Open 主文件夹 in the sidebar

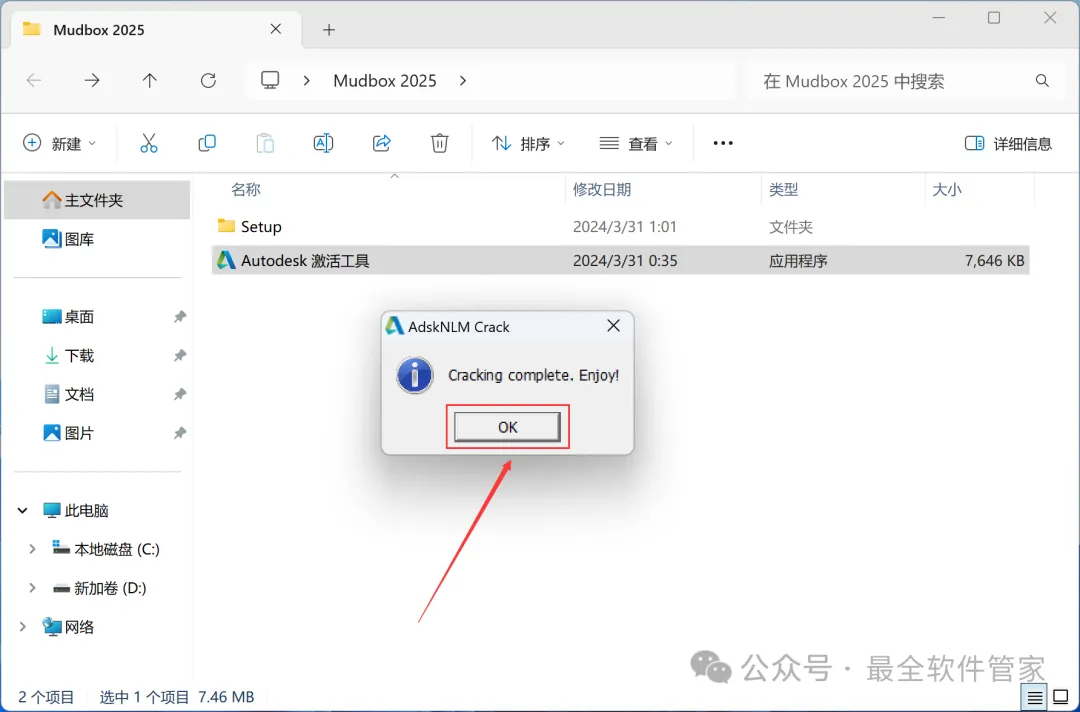tap(96, 200)
